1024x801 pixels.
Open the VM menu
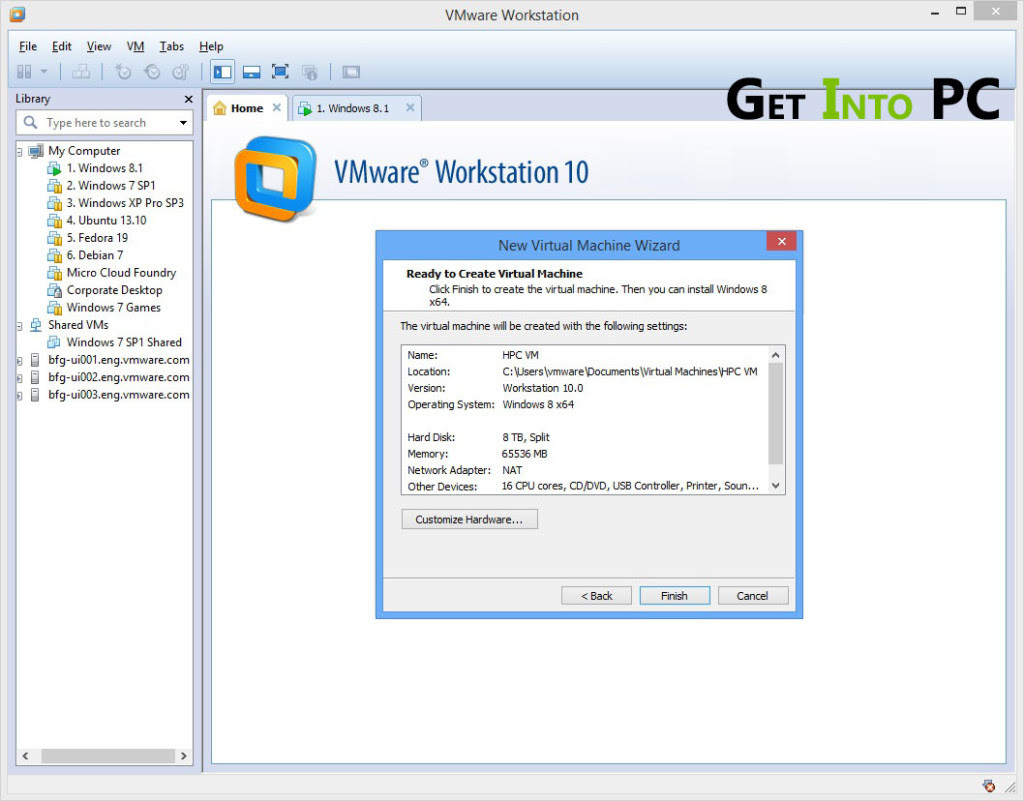[135, 46]
